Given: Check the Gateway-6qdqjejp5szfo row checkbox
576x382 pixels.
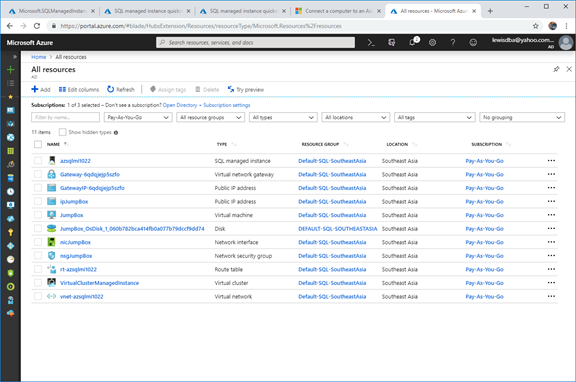Looking at the screenshot, I should [x=38, y=174].
